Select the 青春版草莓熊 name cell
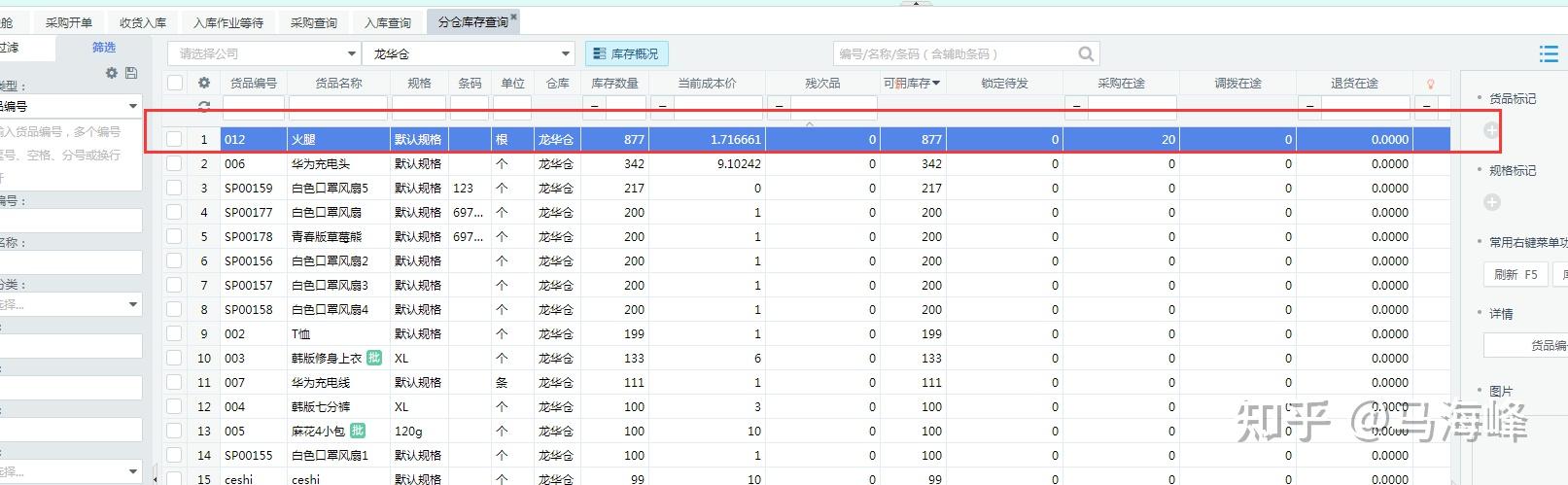The width and height of the screenshot is (1568, 485). click(x=338, y=237)
